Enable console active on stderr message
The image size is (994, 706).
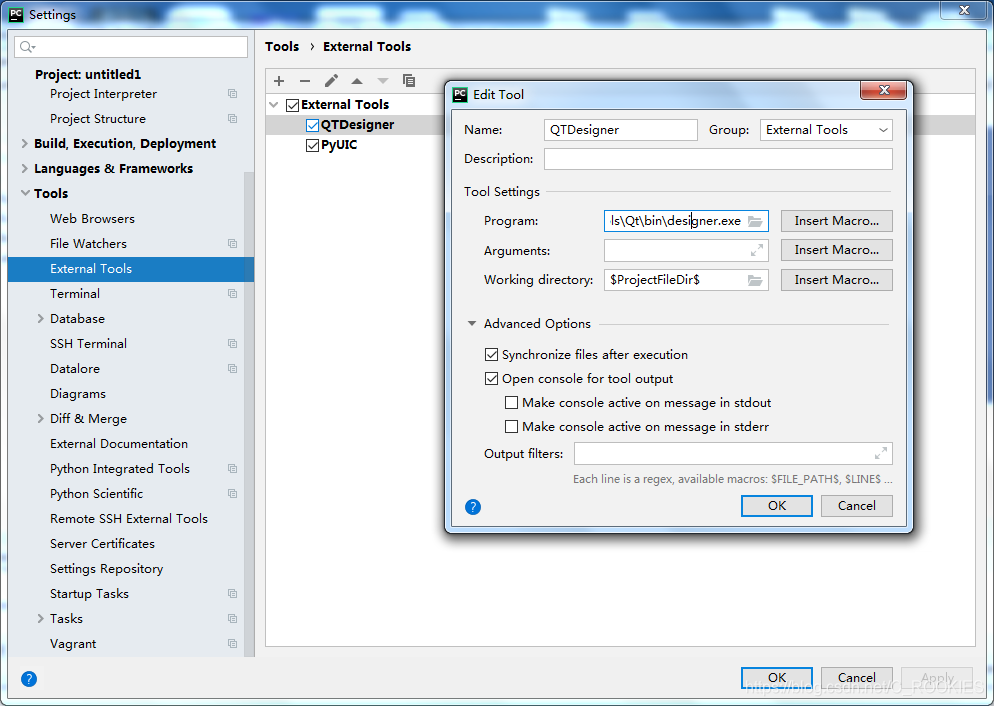(512, 427)
